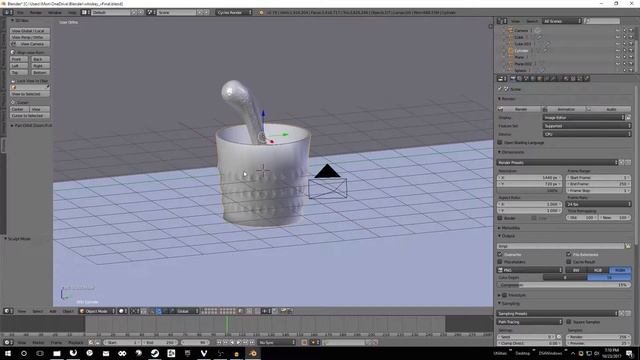Open the Render Presets dropdown
Image resolution: width=640 pixels, height=360 pixels.
pyautogui.click(x=557, y=162)
